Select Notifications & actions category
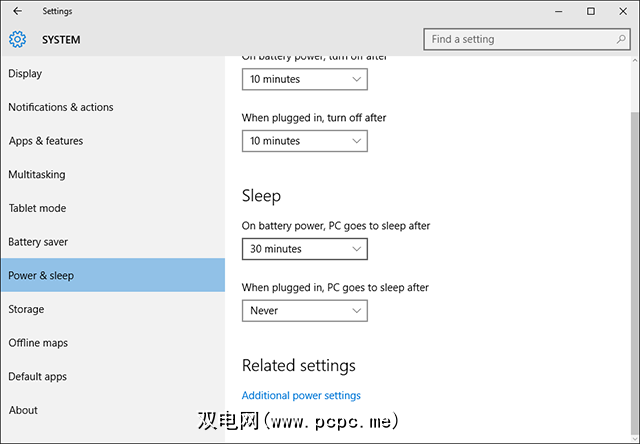Viewport: 640px width, 444px height. tap(61, 107)
